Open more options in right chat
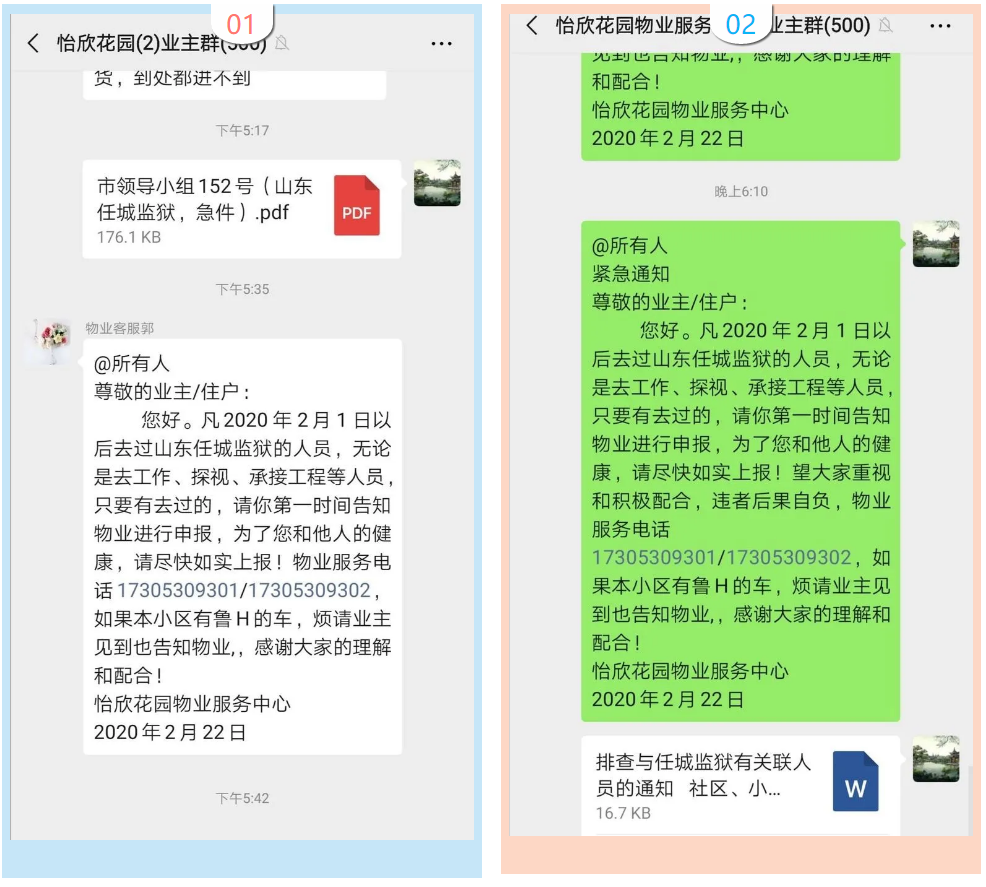The height and width of the screenshot is (887, 986). click(x=940, y=26)
